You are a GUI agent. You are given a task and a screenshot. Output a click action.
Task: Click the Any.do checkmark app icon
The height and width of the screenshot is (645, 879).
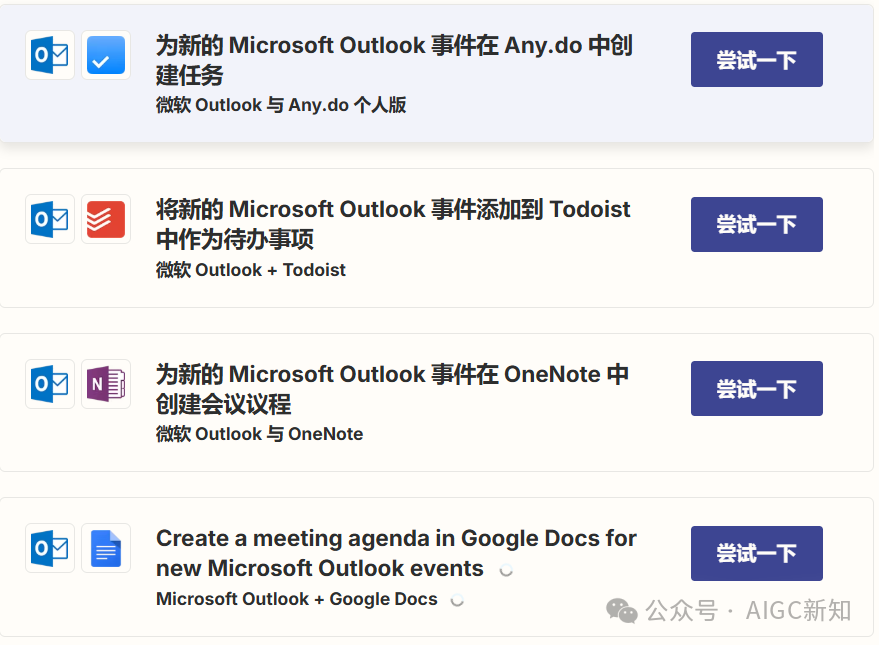click(106, 55)
